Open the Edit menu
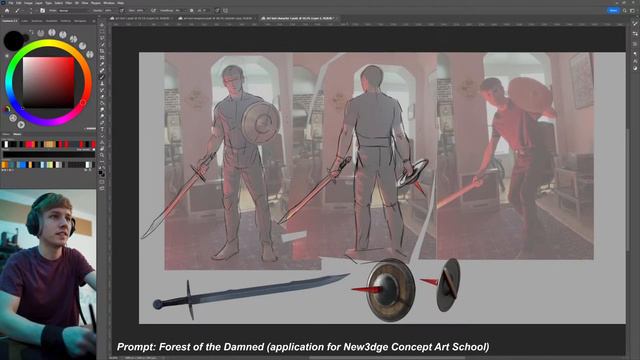The image size is (640, 360). [x=19, y=3]
